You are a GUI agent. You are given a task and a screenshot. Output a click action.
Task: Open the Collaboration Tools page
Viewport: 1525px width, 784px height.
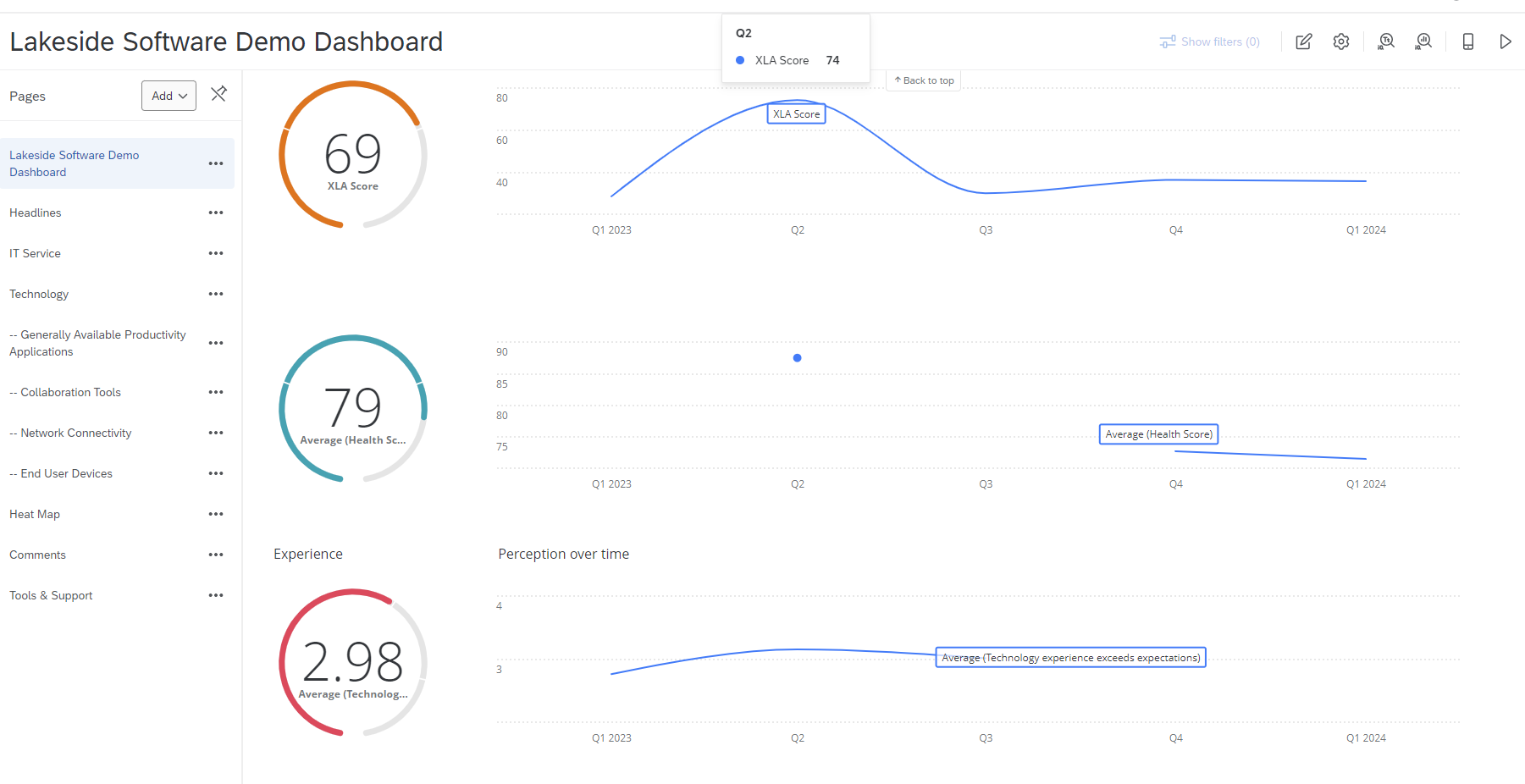pos(65,392)
